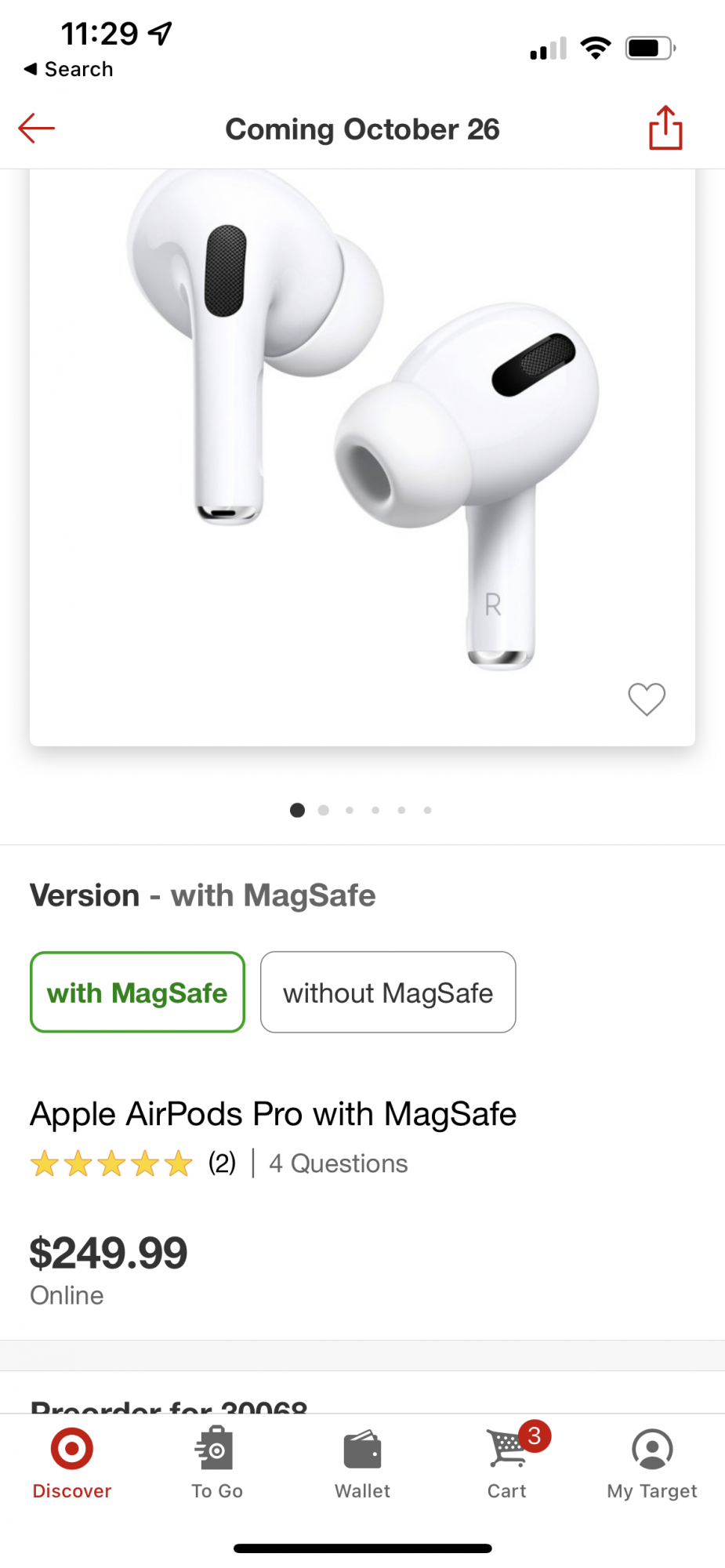Tap the AirPods Pro product image

click(362, 439)
